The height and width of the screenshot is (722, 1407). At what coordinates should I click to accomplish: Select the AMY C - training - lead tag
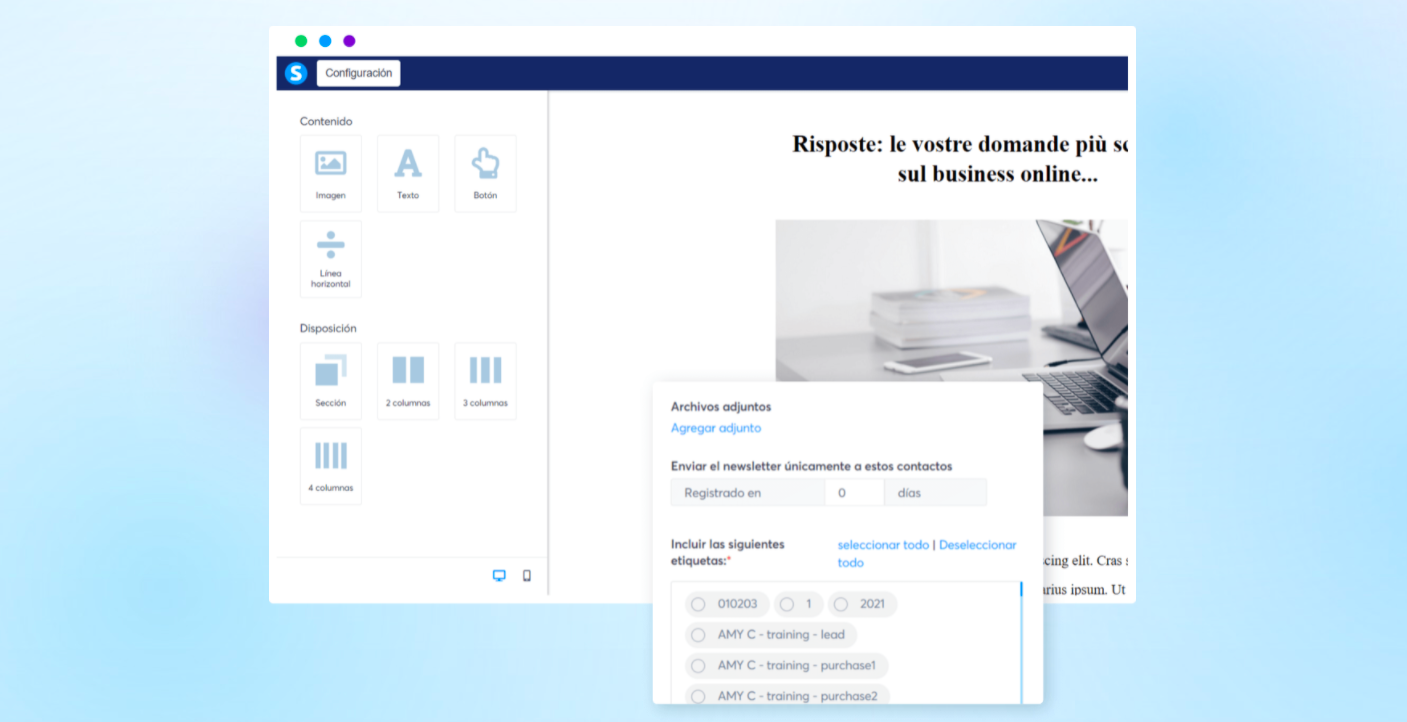coord(698,635)
